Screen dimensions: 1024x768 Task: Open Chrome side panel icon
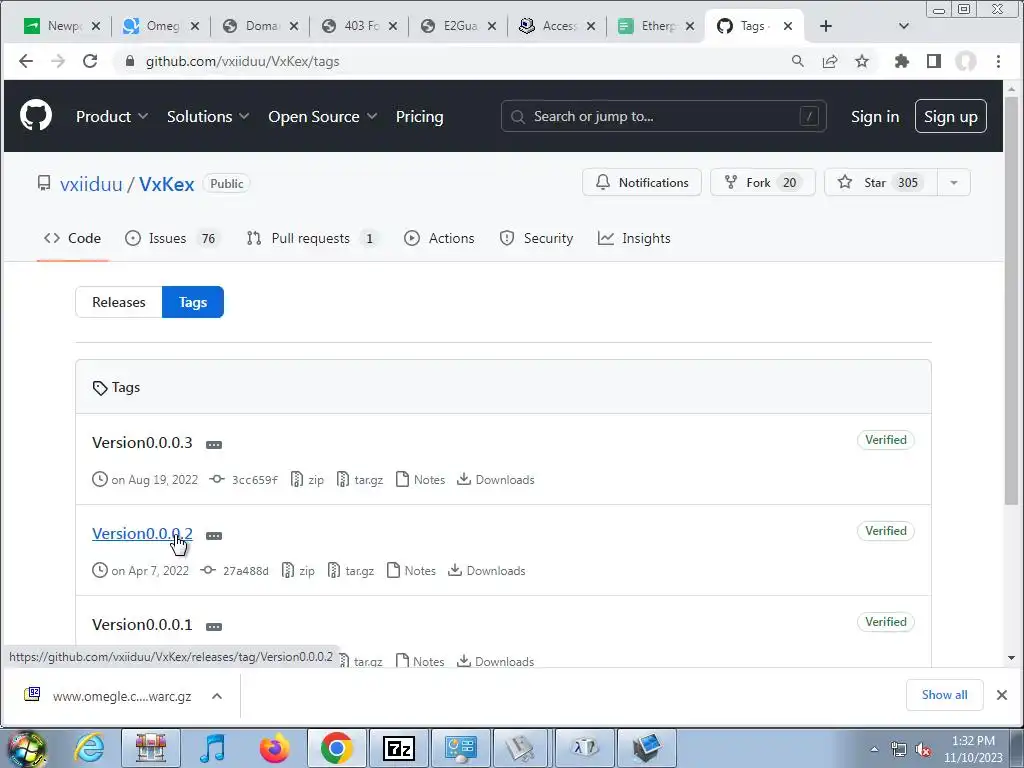(x=934, y=61)
